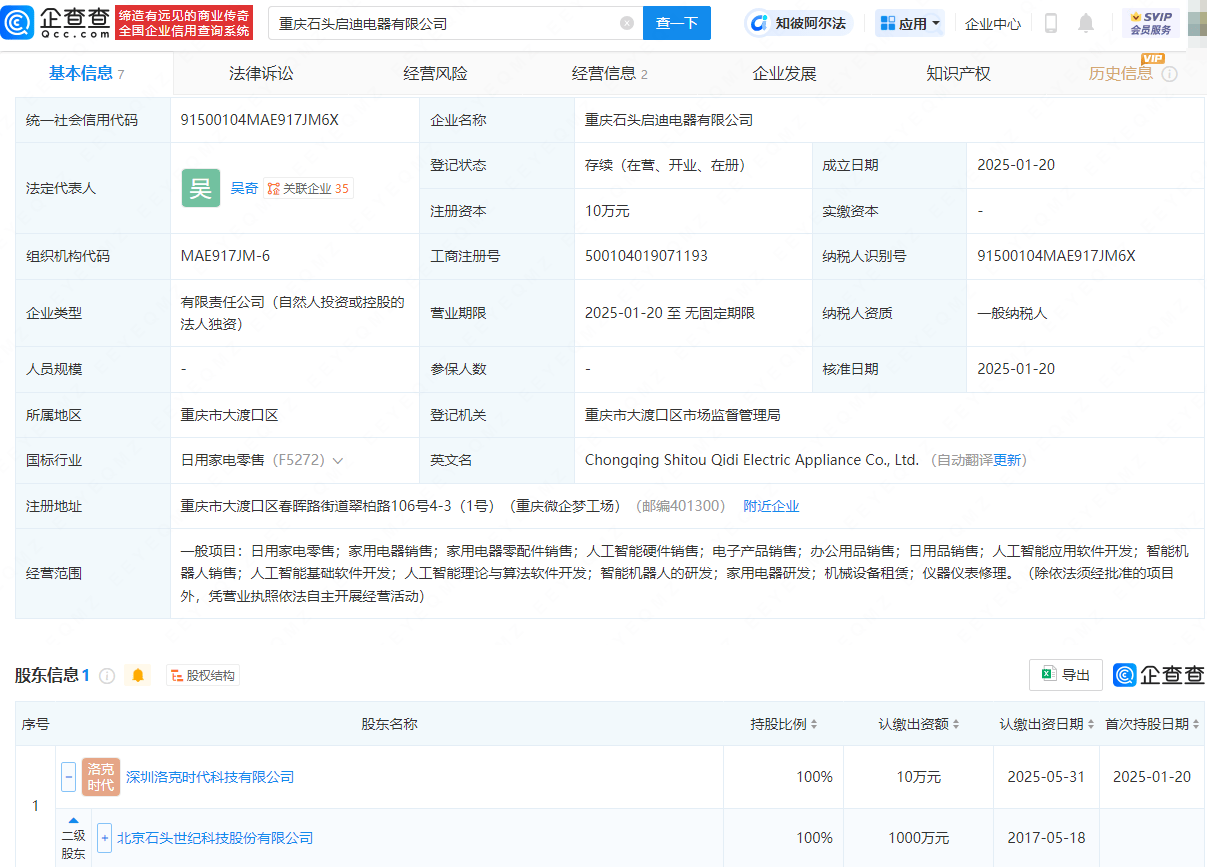View 历史信息 with the VIP badge
This screenshot has width=1207, height=867.
pyautogui.click(x=1124, y=74)
